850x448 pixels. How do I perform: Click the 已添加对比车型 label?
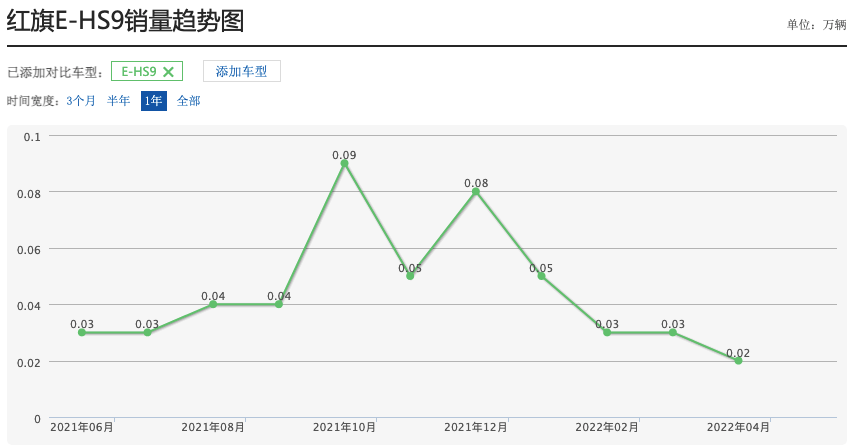[55, 73]
